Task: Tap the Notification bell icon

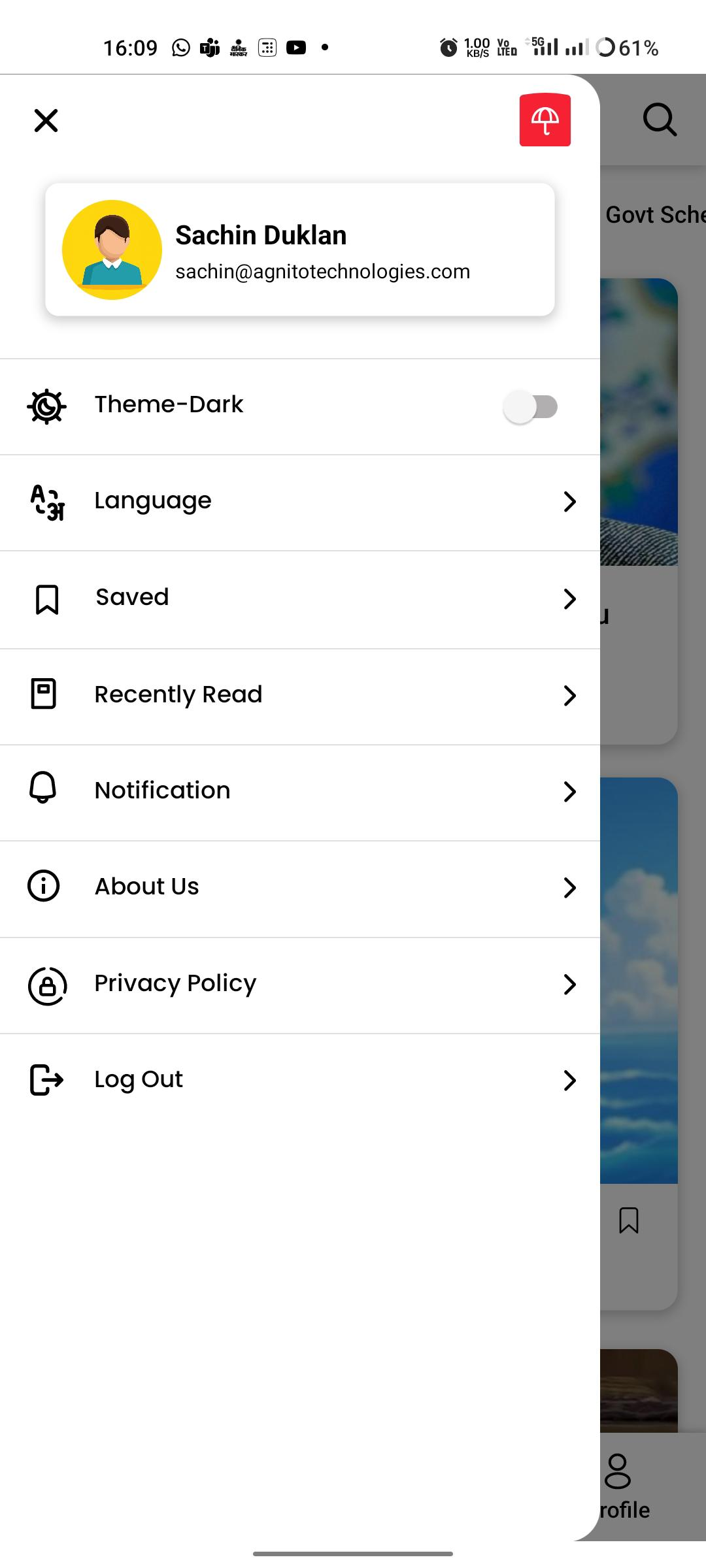Action: pos(43,788)
